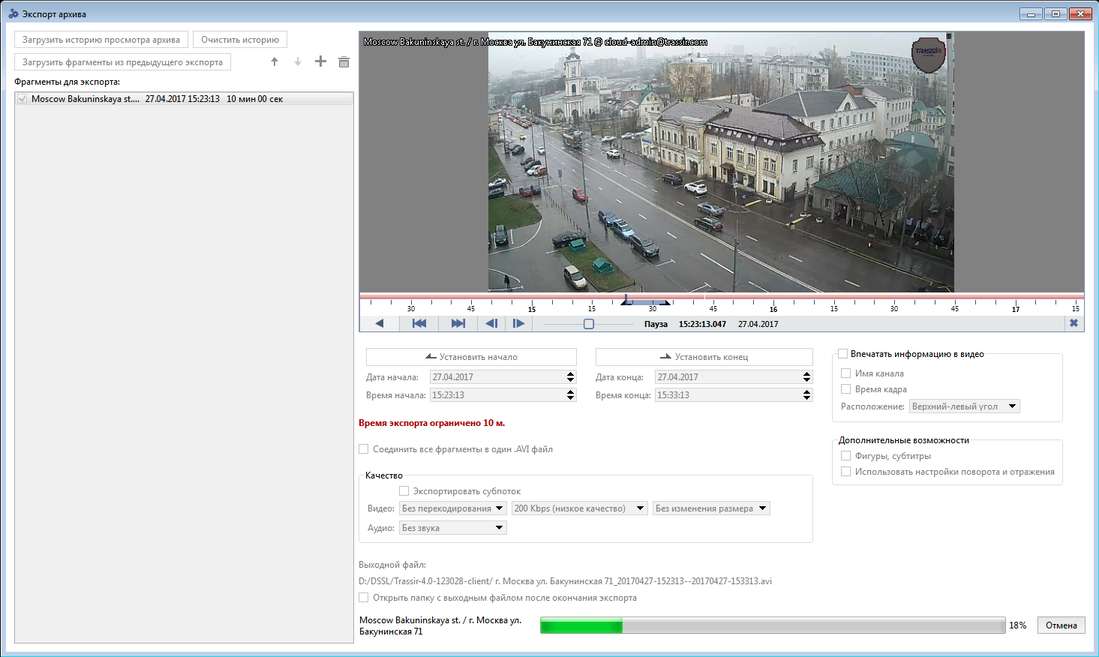The image size is (1099, 657).
Task: Open the 'Без перекодирования' video dropdown
Action: coord(453,509)
